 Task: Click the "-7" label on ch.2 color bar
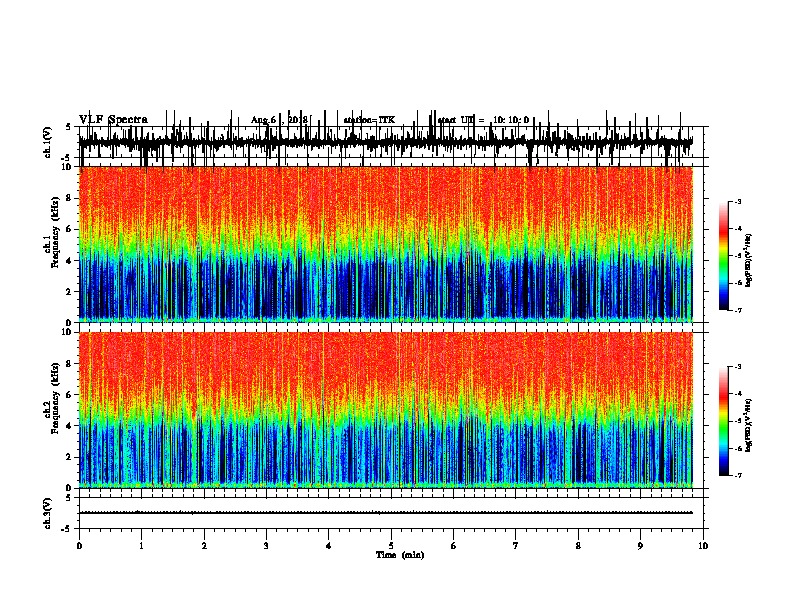[737, 475]
